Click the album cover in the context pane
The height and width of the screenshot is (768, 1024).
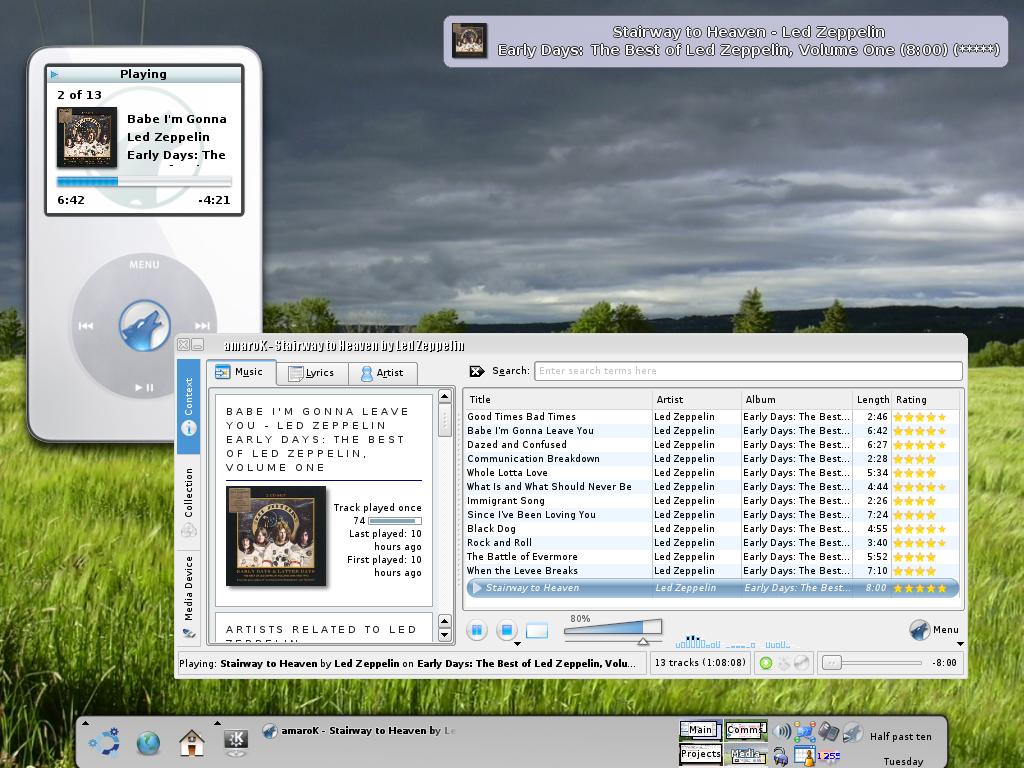(276, 536)
